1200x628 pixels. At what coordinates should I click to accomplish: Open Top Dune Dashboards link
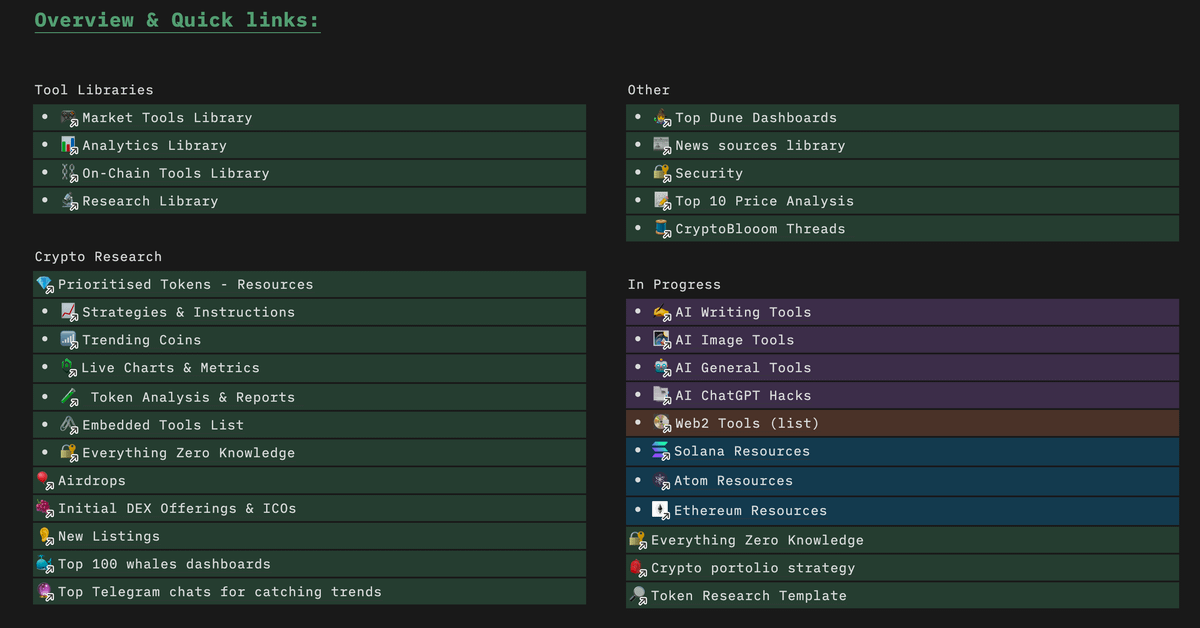(x=755, y=118)
